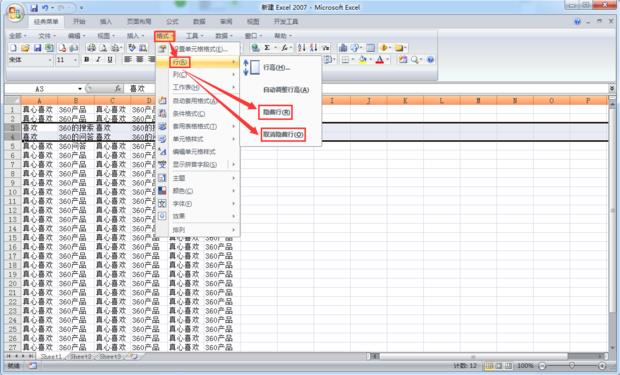The width and height of the screenshot is (620, 375).
Task: Click the zoom slider in the status bar
Action: pyautogui.click(x=572, y=366)
